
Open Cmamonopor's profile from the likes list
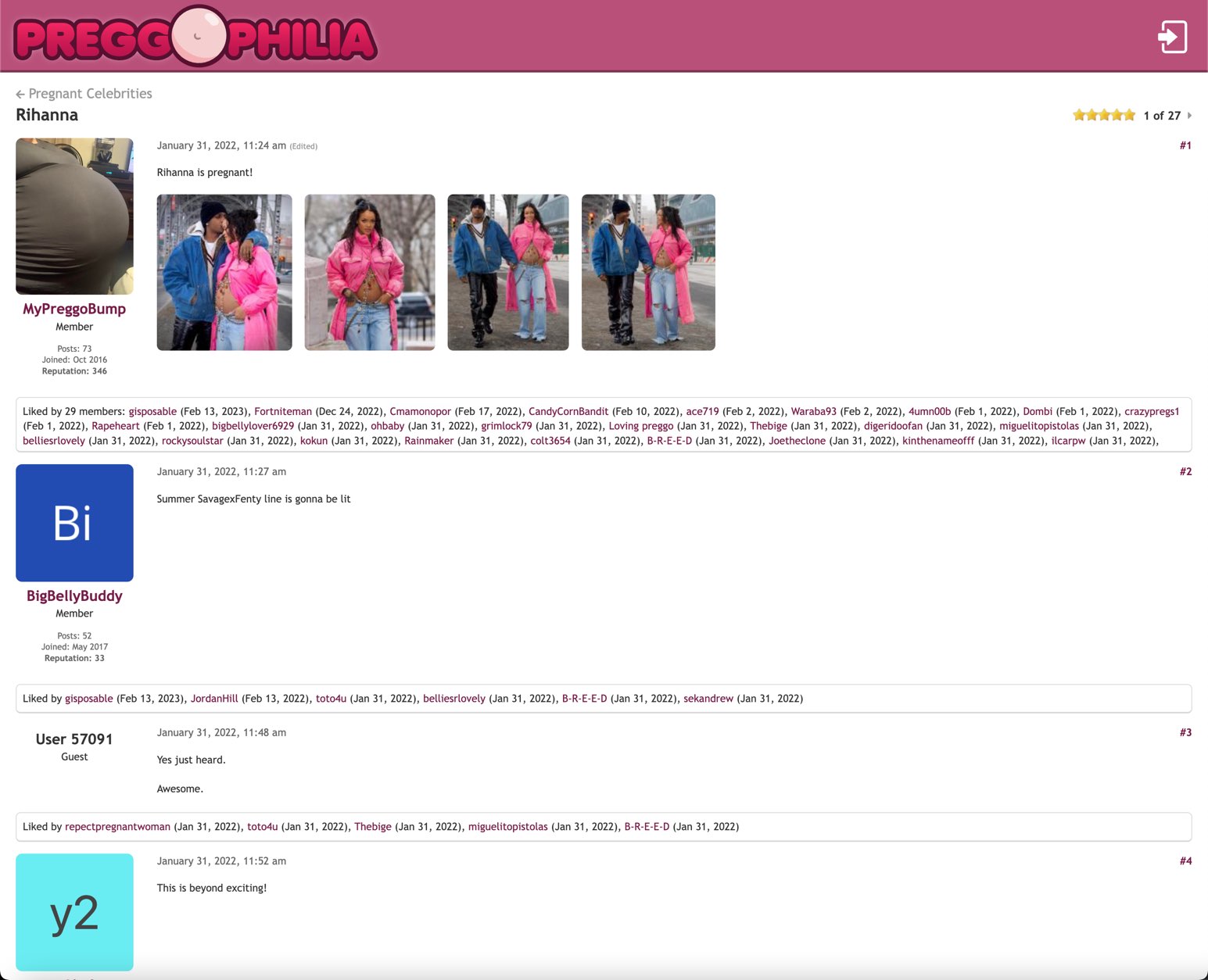click(x=421, y=411)
